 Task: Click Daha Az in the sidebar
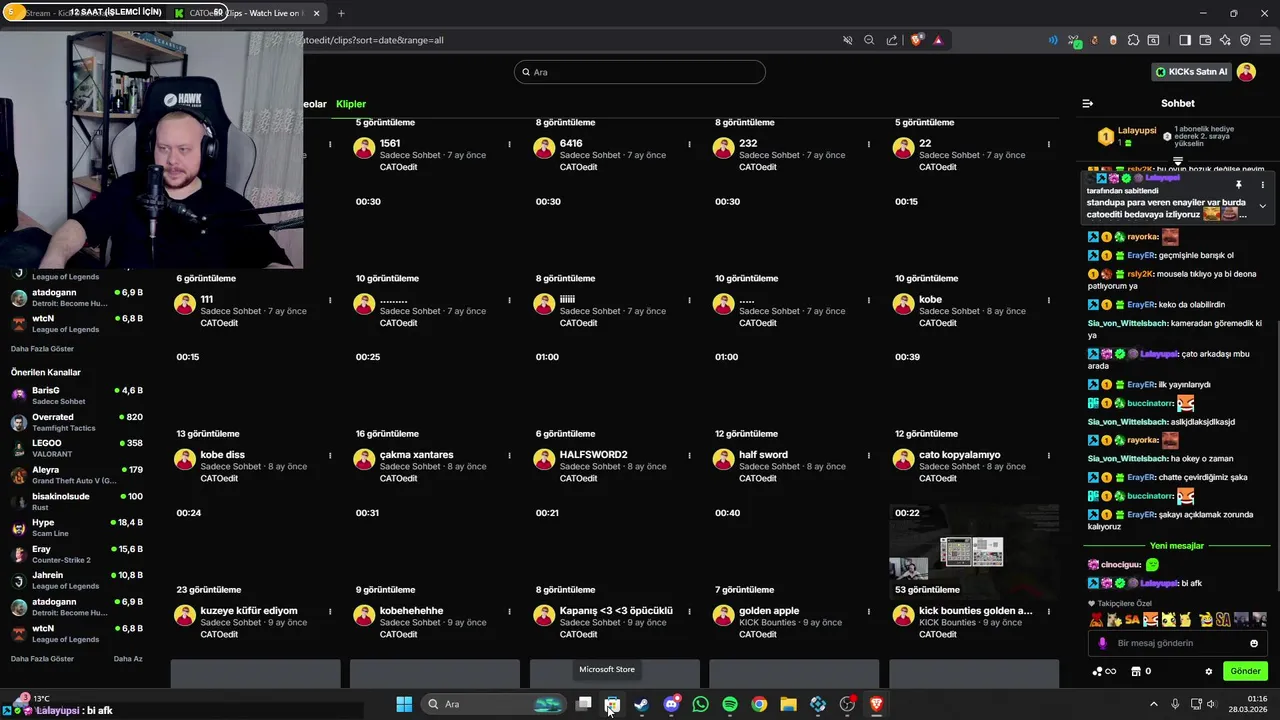click(128, 659)
